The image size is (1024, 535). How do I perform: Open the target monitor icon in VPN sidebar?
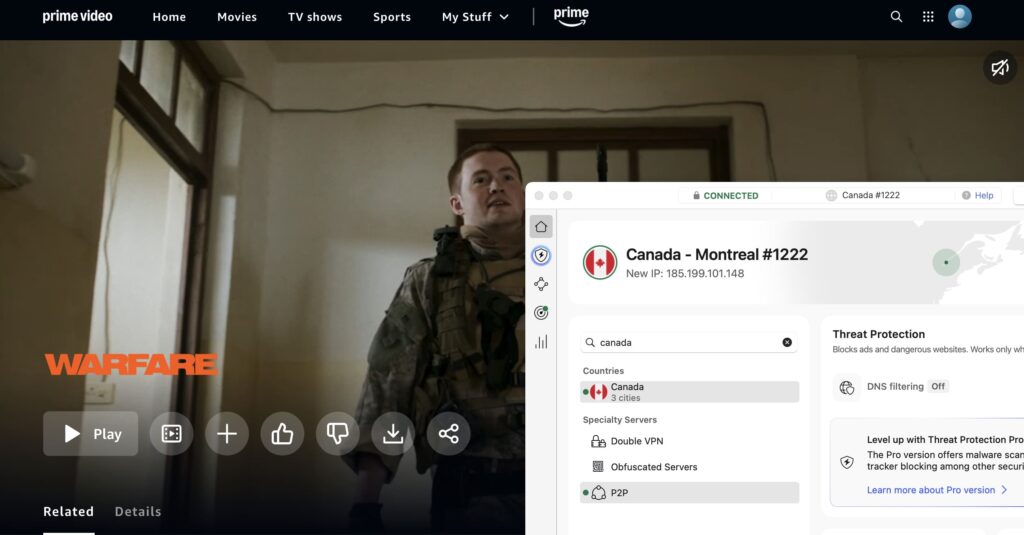pyautogui.click(x=541, y=313)
